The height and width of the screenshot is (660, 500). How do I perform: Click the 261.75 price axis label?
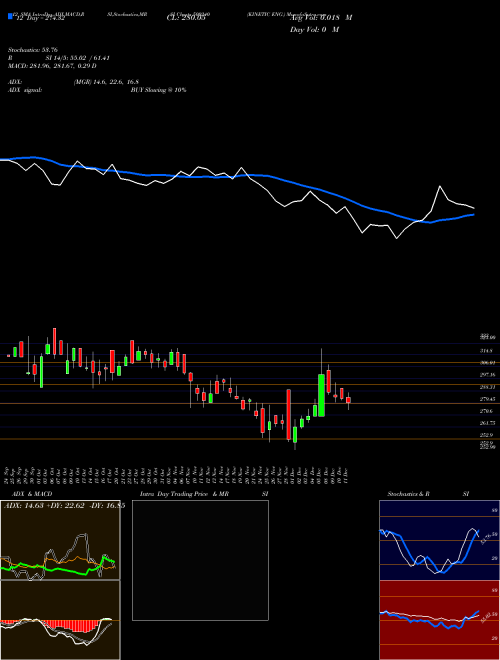click(487, 423)
